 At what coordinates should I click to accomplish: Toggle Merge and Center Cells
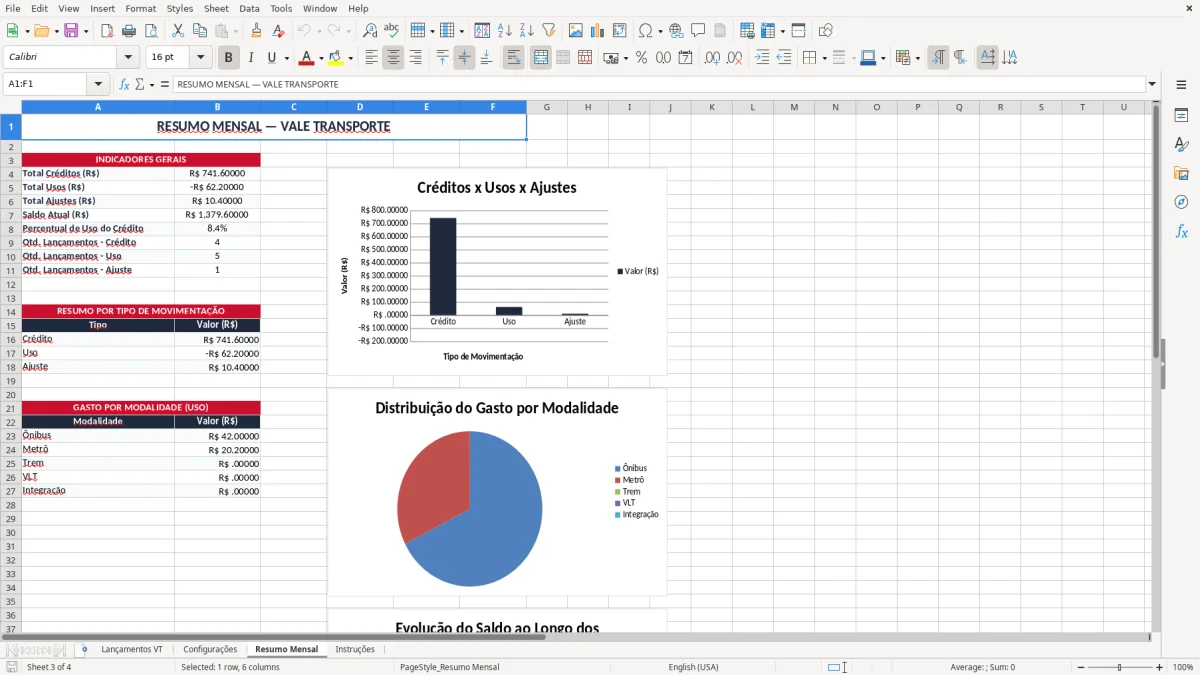[x=540, y=58]
